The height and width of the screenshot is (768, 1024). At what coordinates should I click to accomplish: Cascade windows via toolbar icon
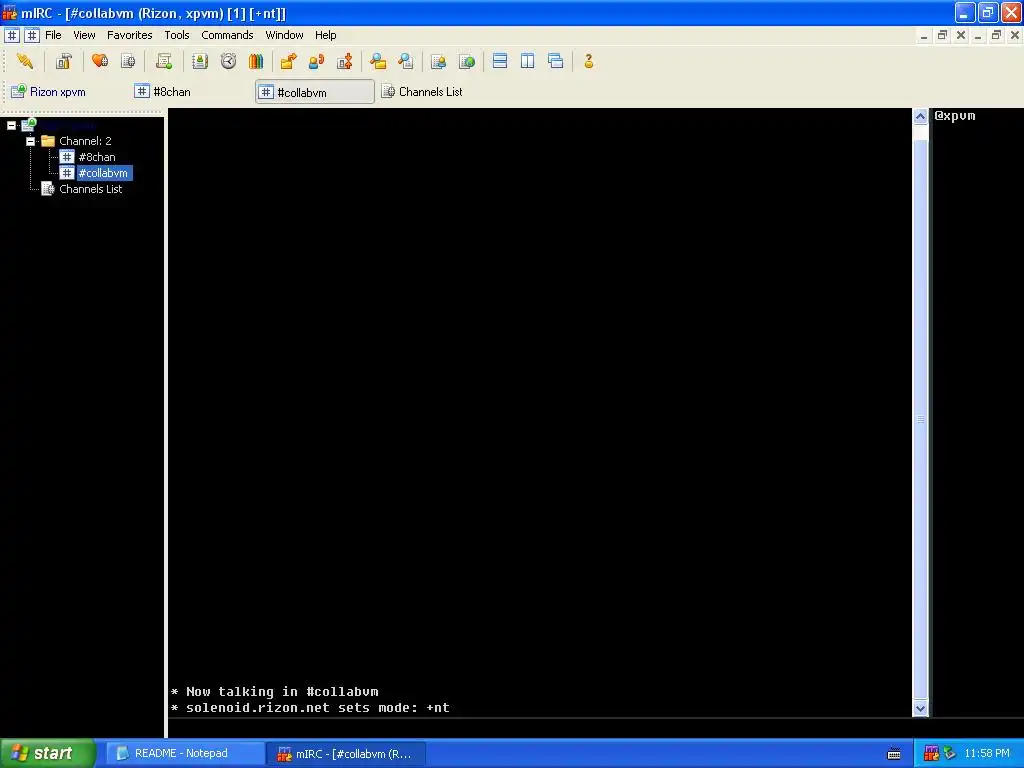point(556,61)
